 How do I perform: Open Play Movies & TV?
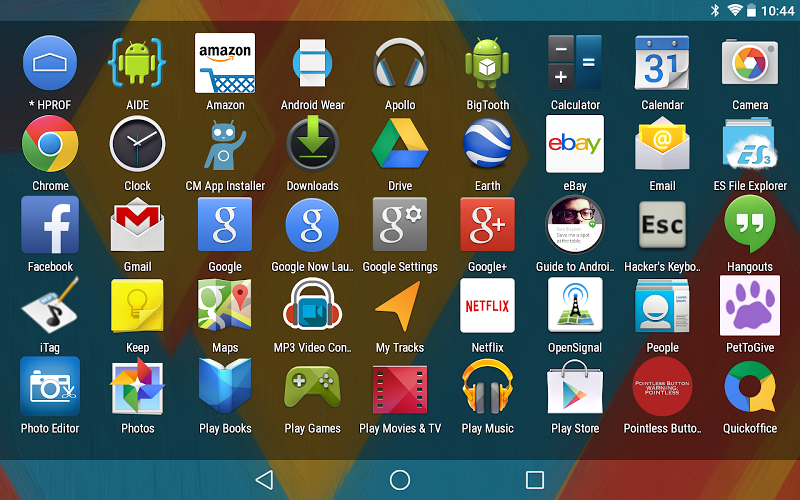[x=400, y=389]
